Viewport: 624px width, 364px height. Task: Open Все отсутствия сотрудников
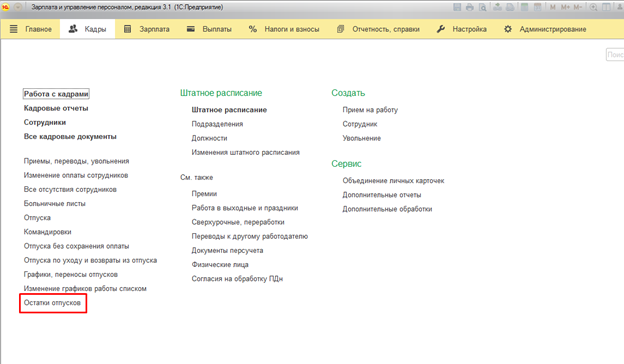(70, 189)
